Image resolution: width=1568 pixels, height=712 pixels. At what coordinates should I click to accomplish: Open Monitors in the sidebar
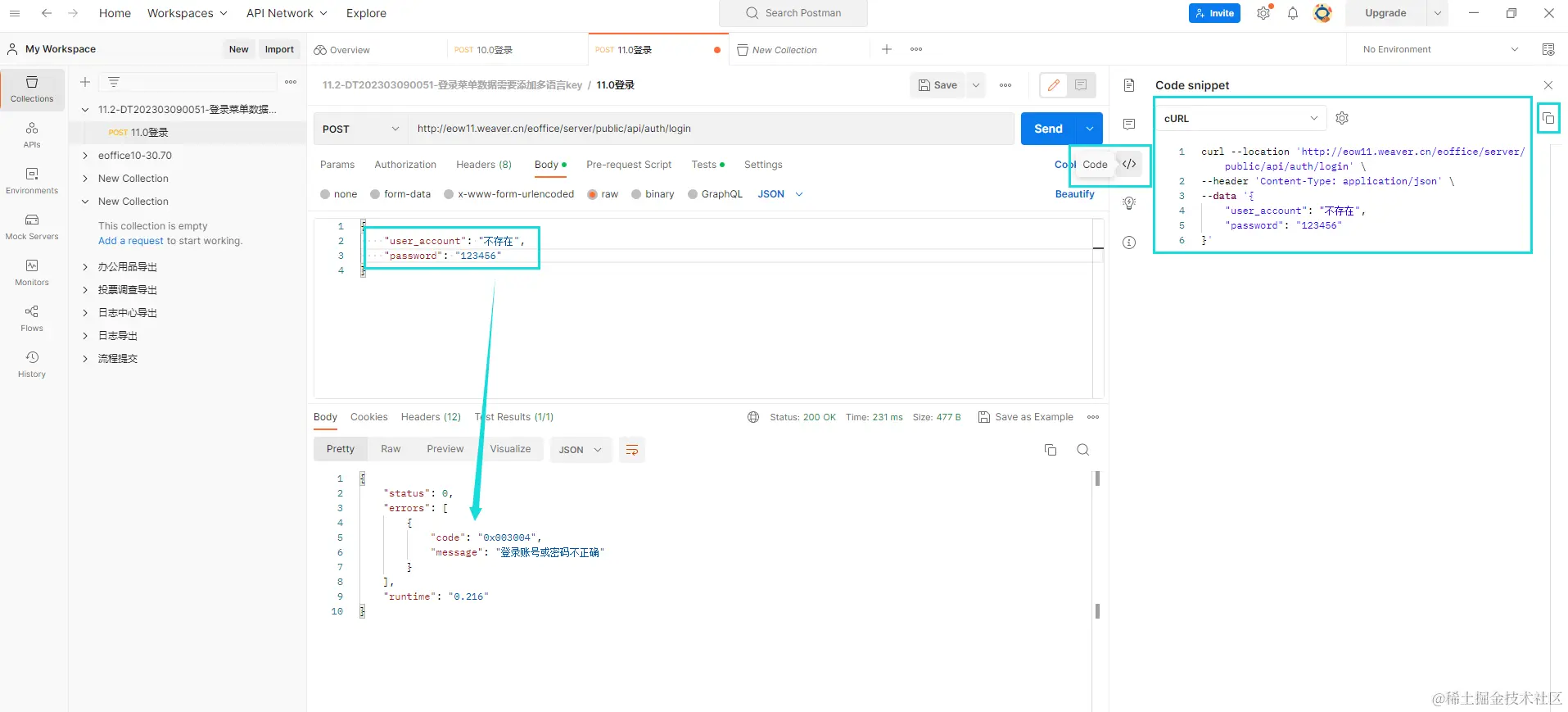click(32, 273)
